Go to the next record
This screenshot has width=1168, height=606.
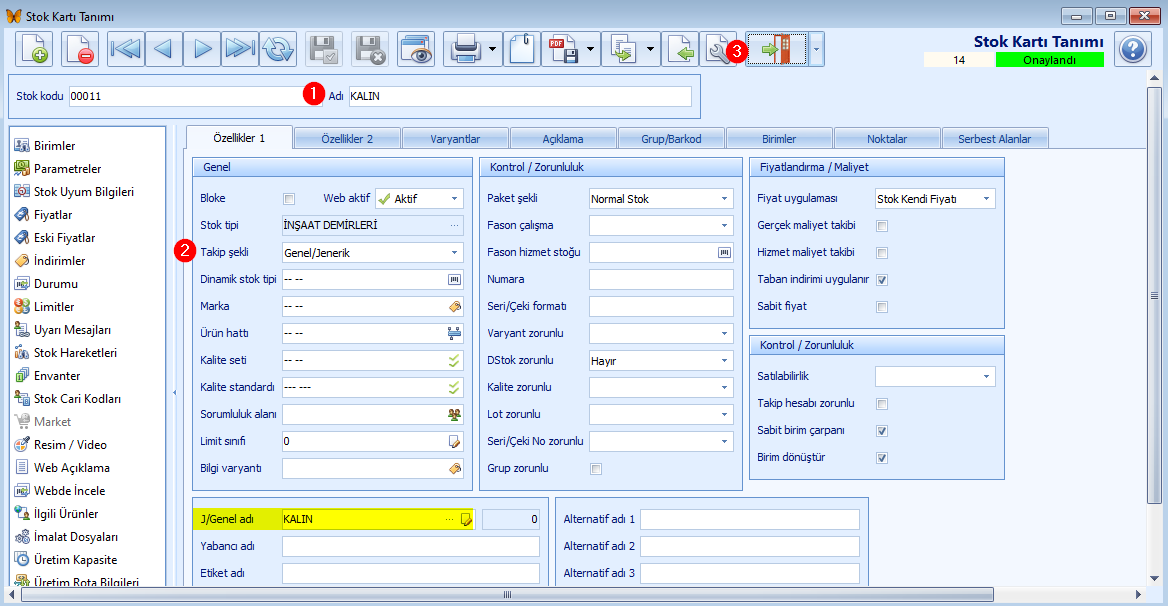[x=202, y=49]
